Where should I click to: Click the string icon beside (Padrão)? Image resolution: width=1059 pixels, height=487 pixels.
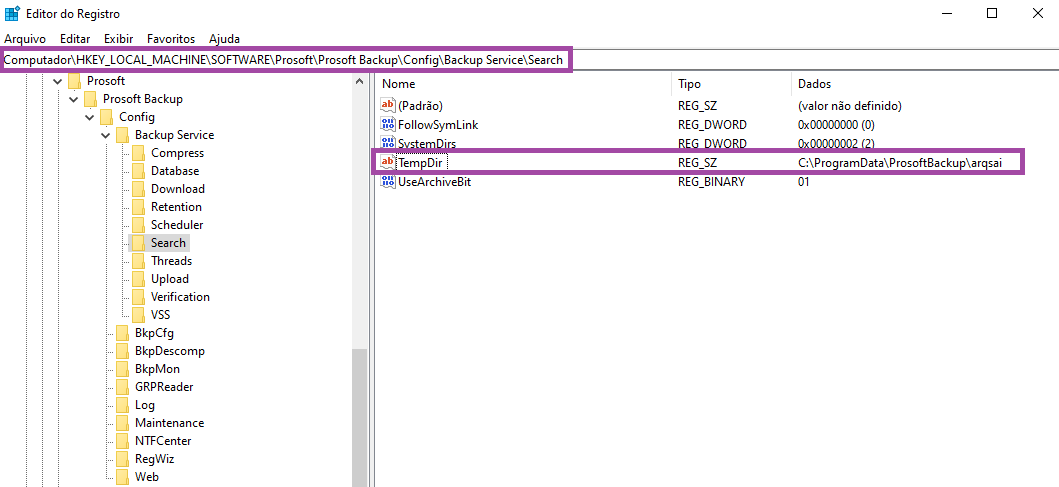(388, 105)
